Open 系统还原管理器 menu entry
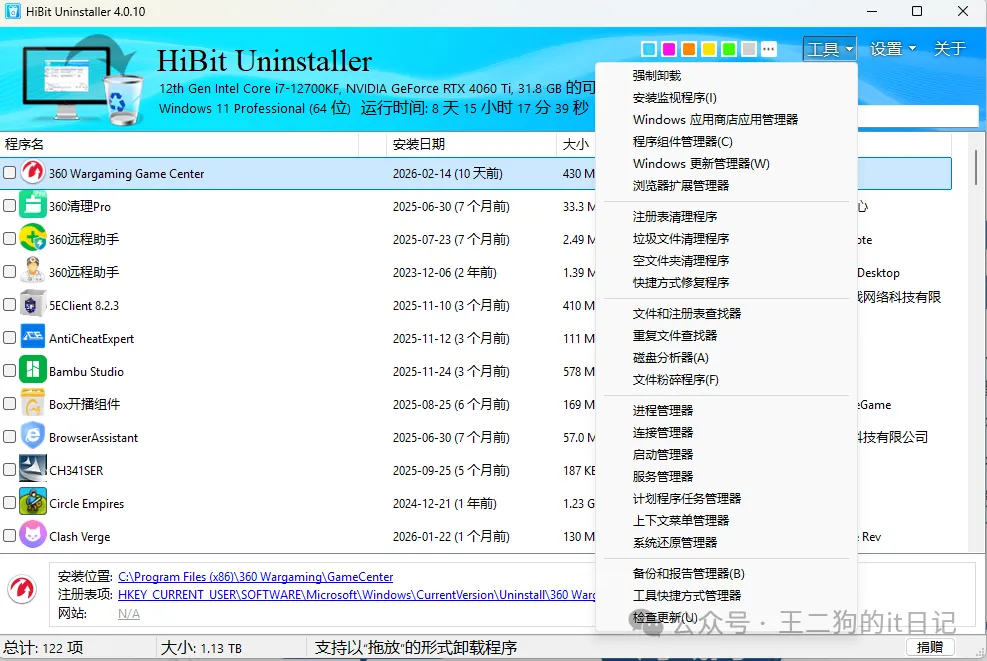987x661 pixels. [675, 543]
